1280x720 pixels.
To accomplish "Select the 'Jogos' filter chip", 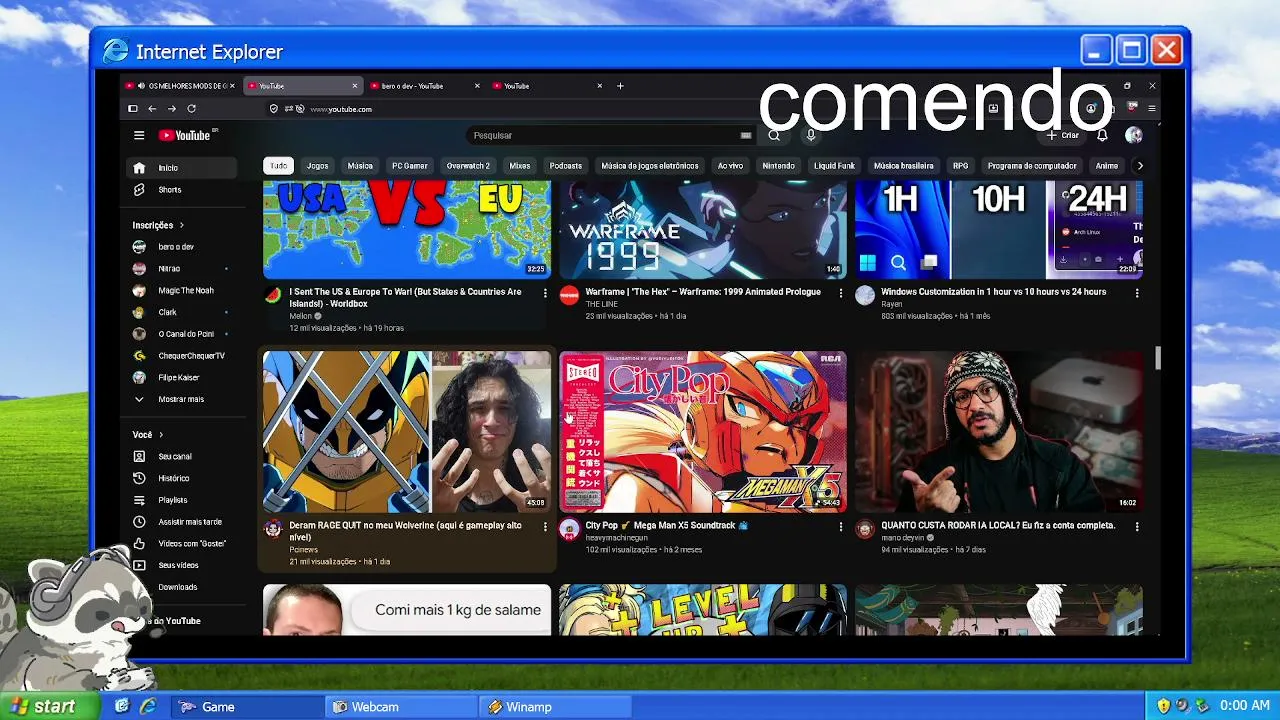I will tap(318, 166).
